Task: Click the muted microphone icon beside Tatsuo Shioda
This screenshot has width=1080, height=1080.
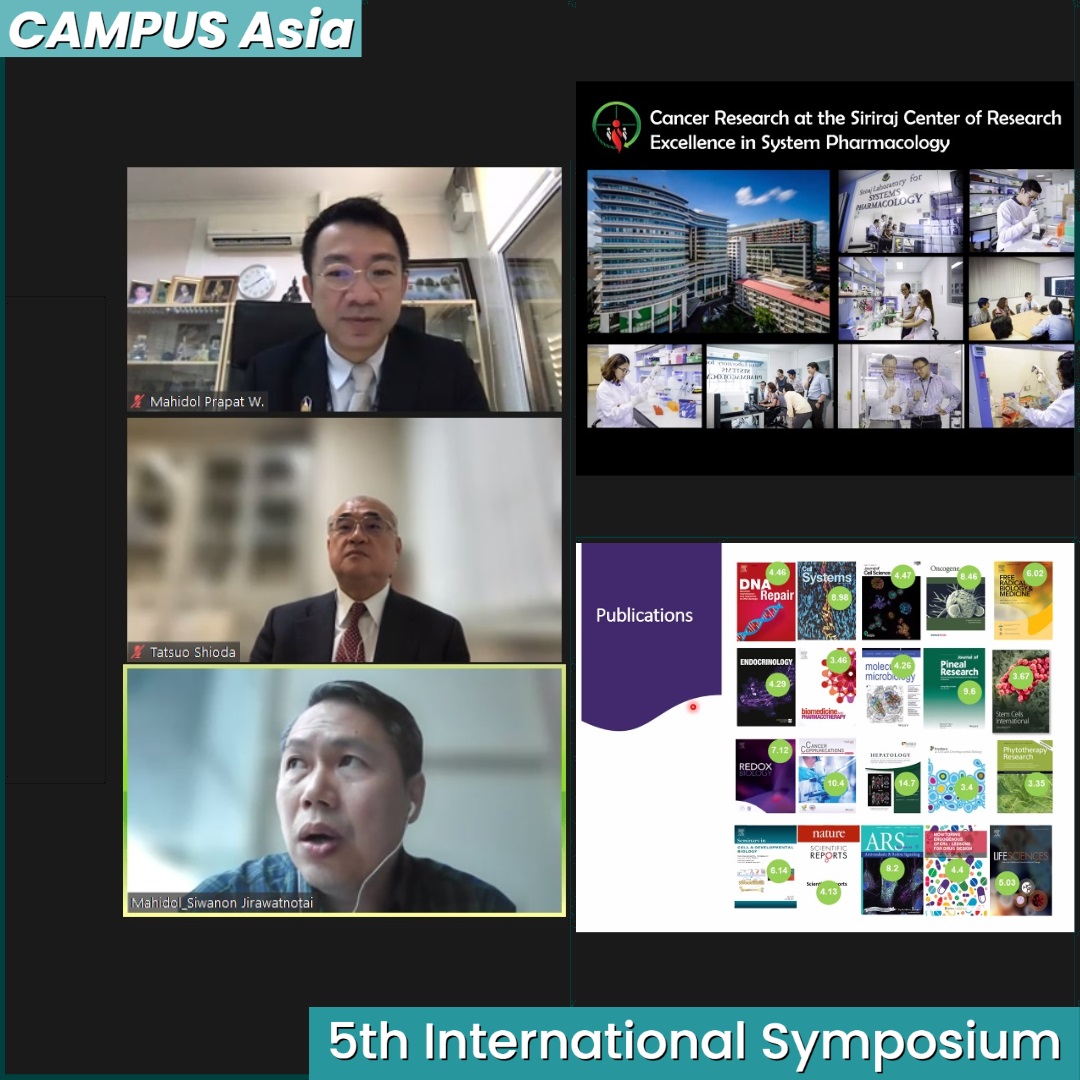Action: pos(138,652)
